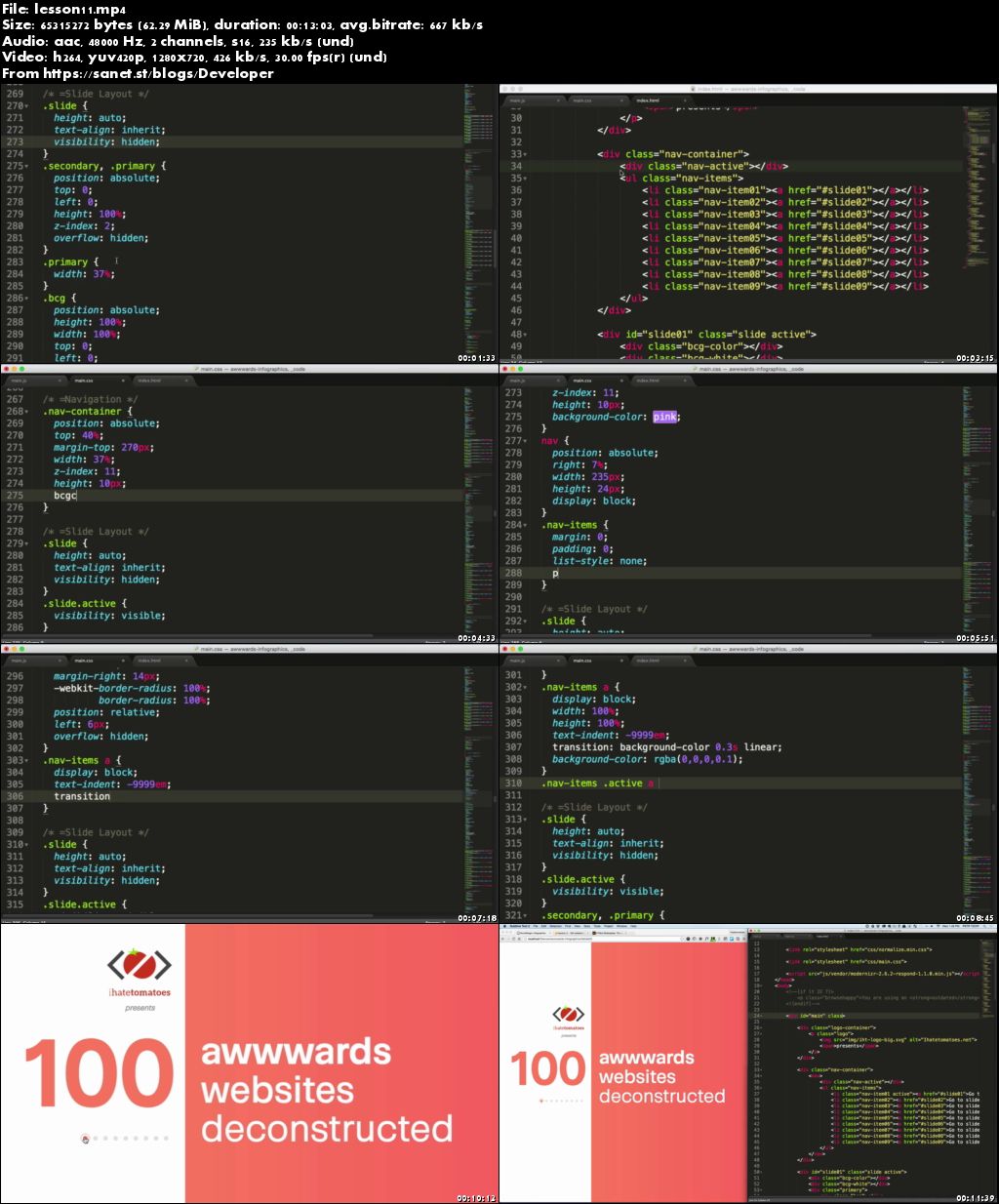The height and width of the screenshot is (1204, 999).
Task: Click the 00:08:45 timestamp
Action: coord(975,918)
